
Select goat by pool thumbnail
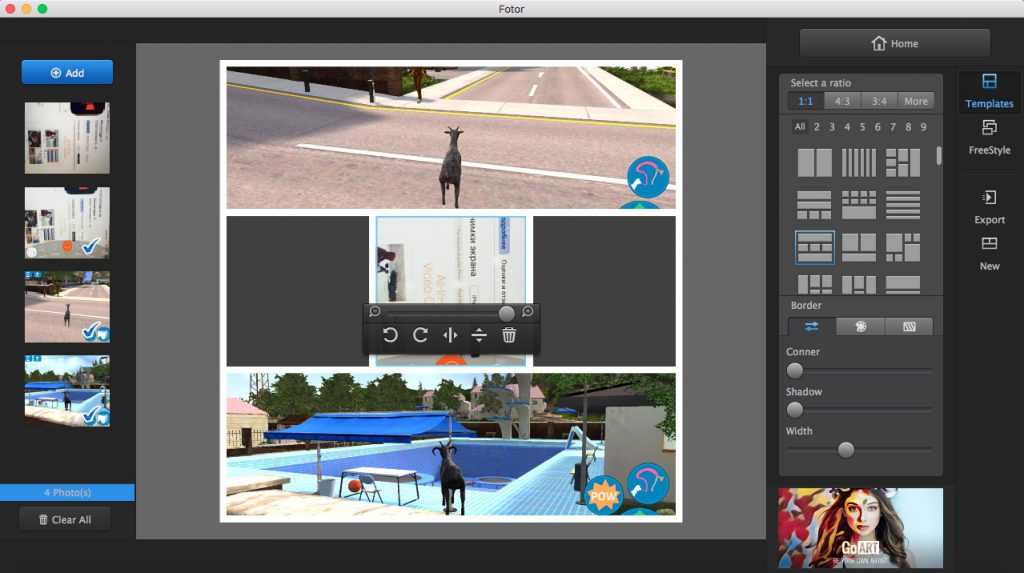[x=67, y=391]
